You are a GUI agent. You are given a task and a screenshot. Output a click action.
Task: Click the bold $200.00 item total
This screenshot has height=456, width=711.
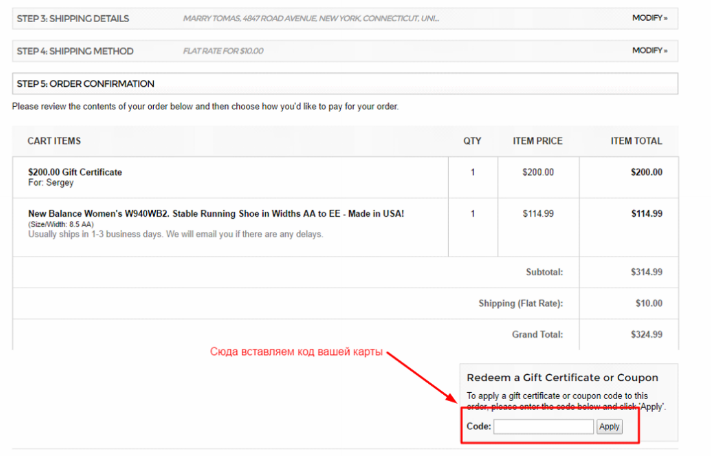tap(647, 172)
